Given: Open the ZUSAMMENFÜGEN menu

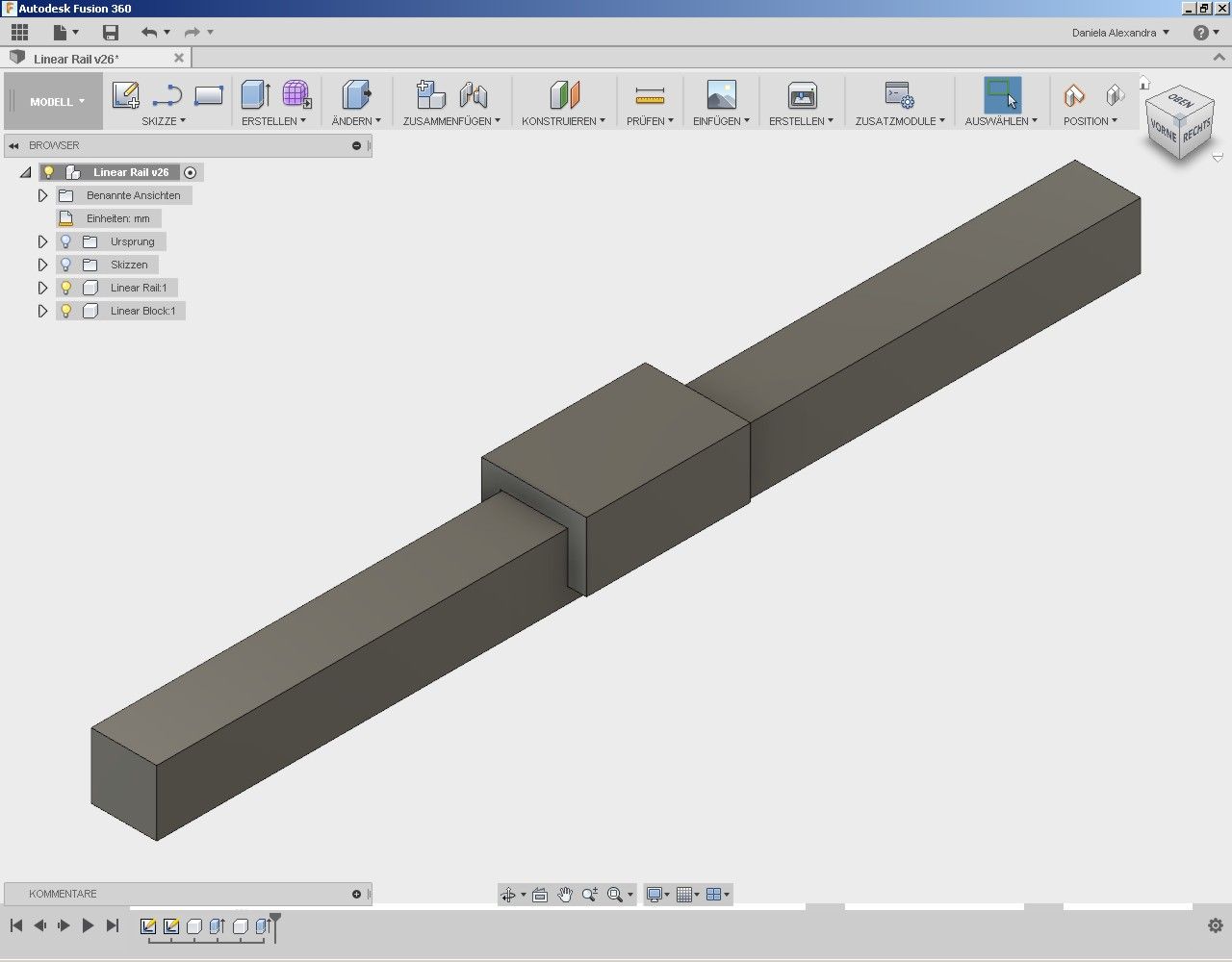Looking at the screenshot, I should [452, 121].
